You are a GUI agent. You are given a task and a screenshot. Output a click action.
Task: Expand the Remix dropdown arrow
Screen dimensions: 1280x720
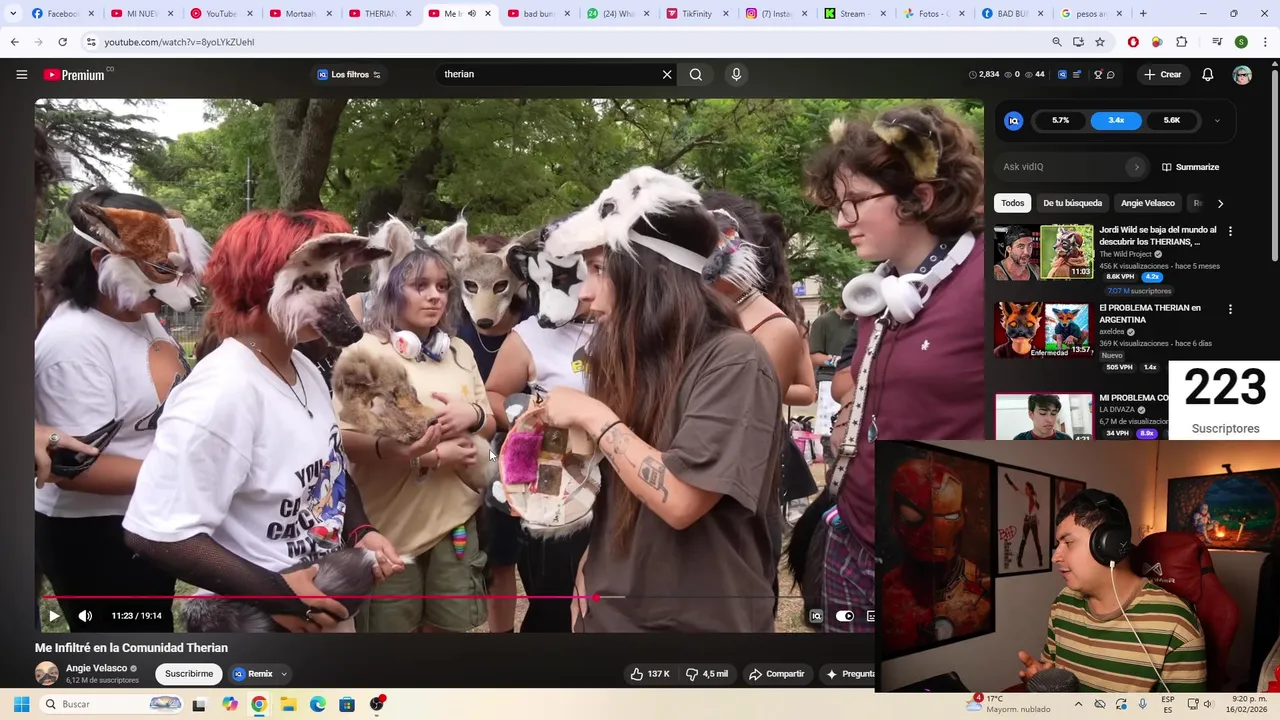tap(284, 674)
